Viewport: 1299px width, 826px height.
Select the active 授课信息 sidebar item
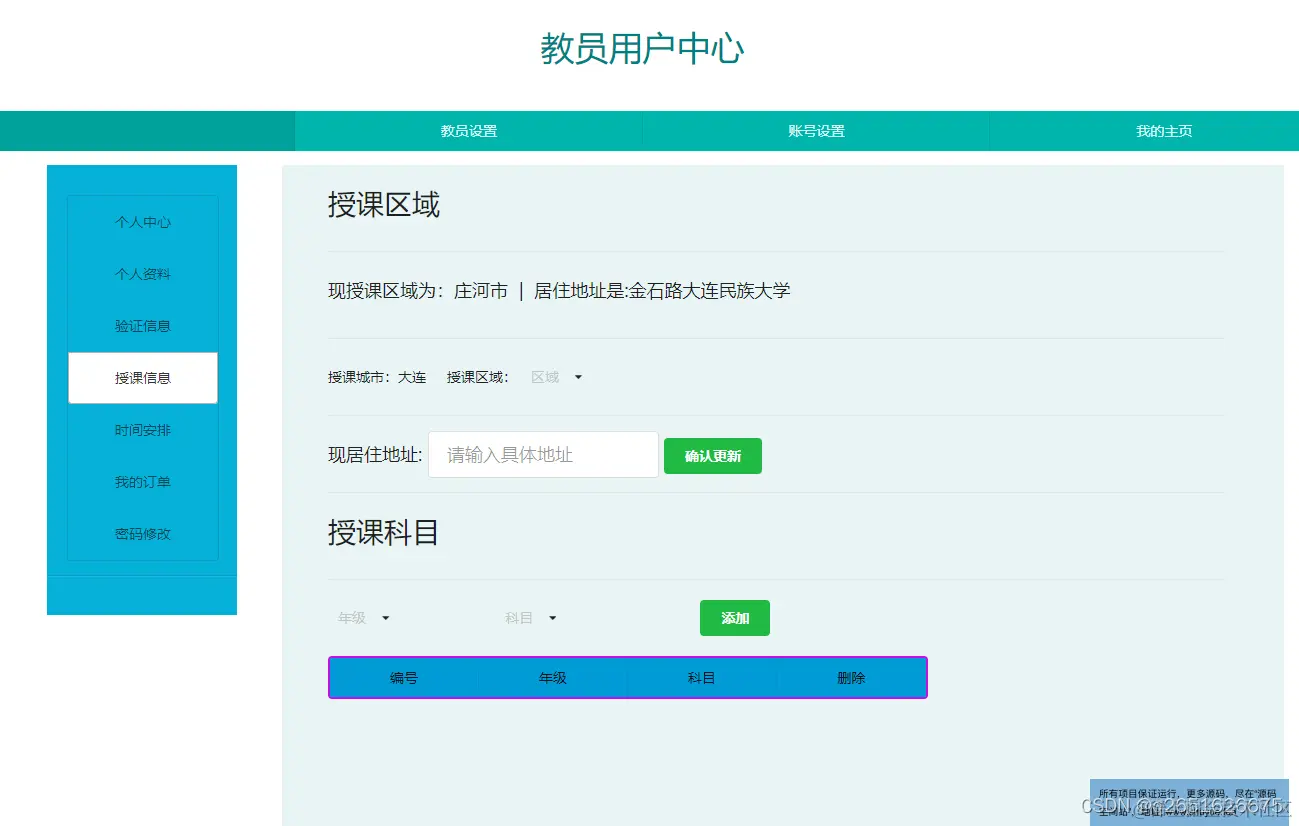pos(142,378)
